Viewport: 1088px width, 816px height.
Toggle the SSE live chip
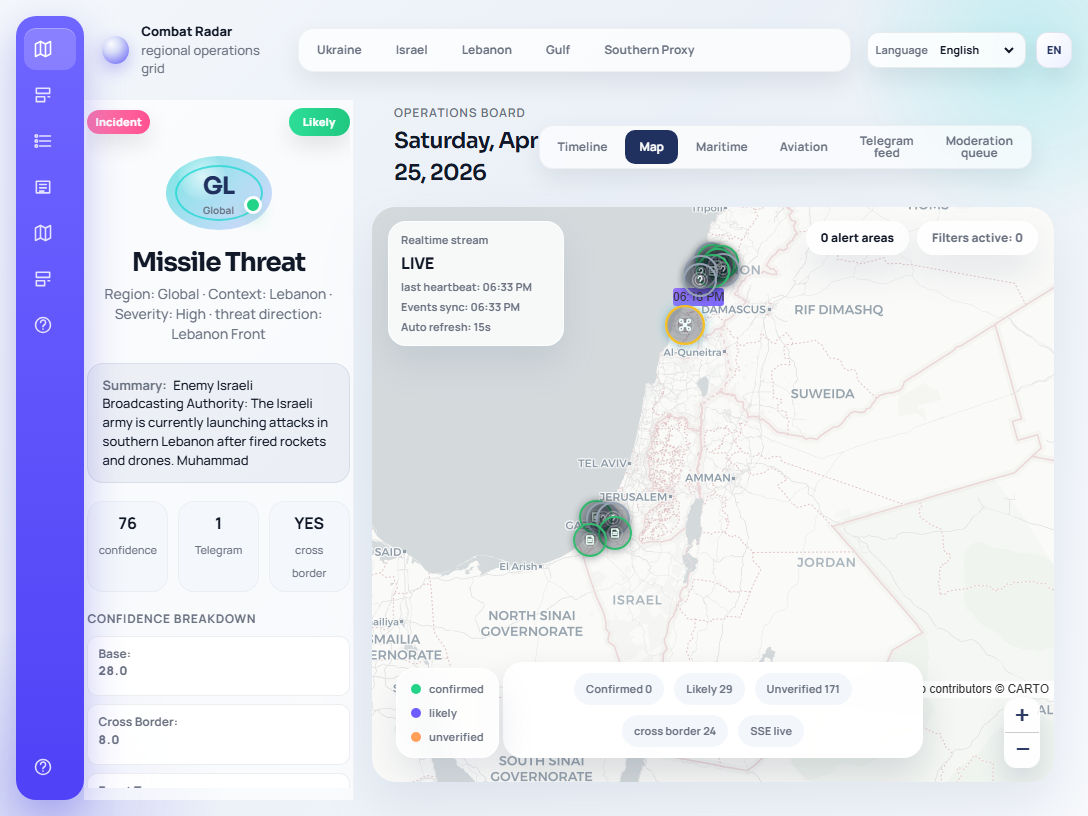click(x=771, y=731)
